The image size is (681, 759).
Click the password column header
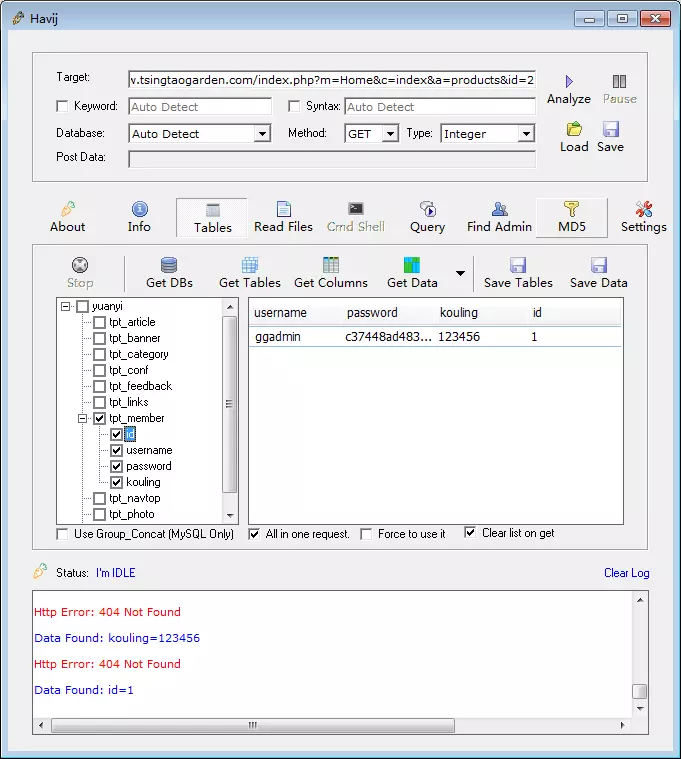pos(389,313)
